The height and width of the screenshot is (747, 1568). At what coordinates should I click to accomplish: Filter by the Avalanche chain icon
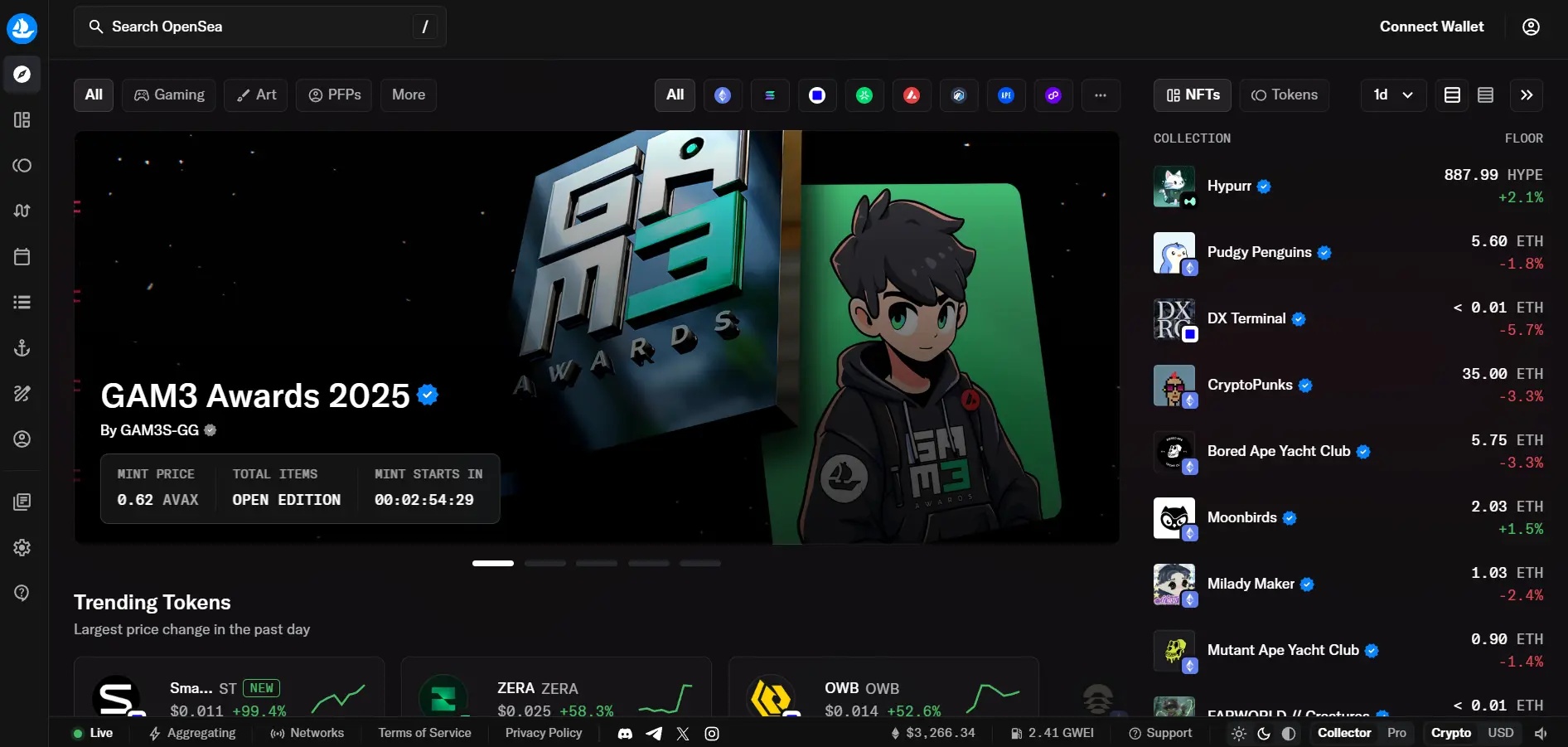[912, 95]
